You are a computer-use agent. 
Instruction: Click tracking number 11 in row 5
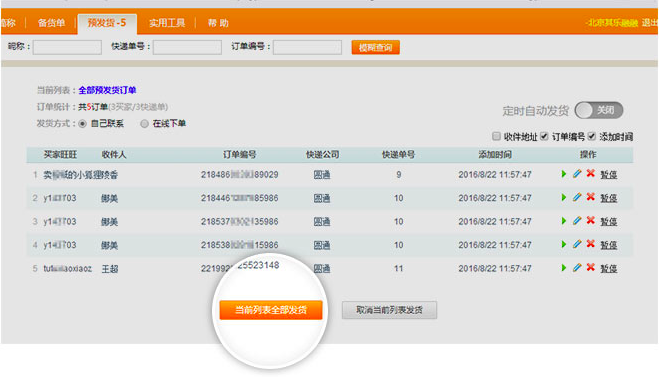[x=398, y=269]
